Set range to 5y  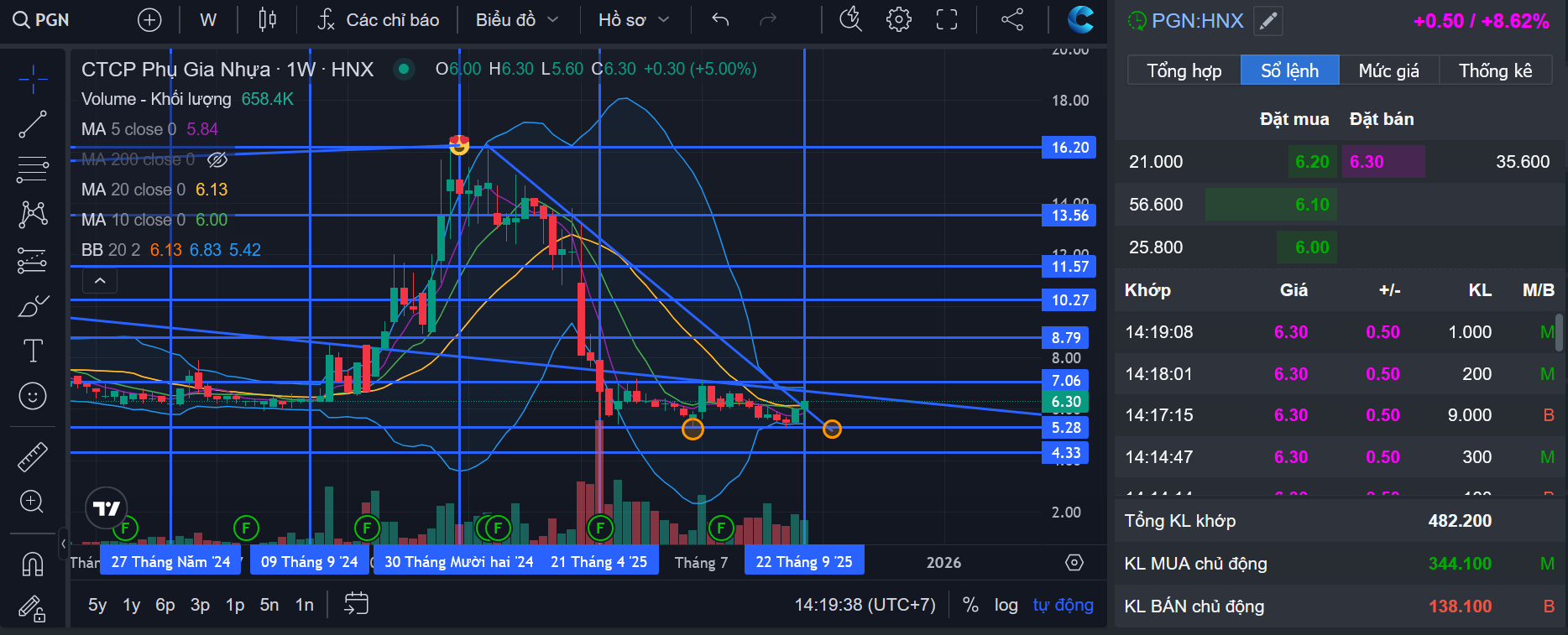[97, 605]
